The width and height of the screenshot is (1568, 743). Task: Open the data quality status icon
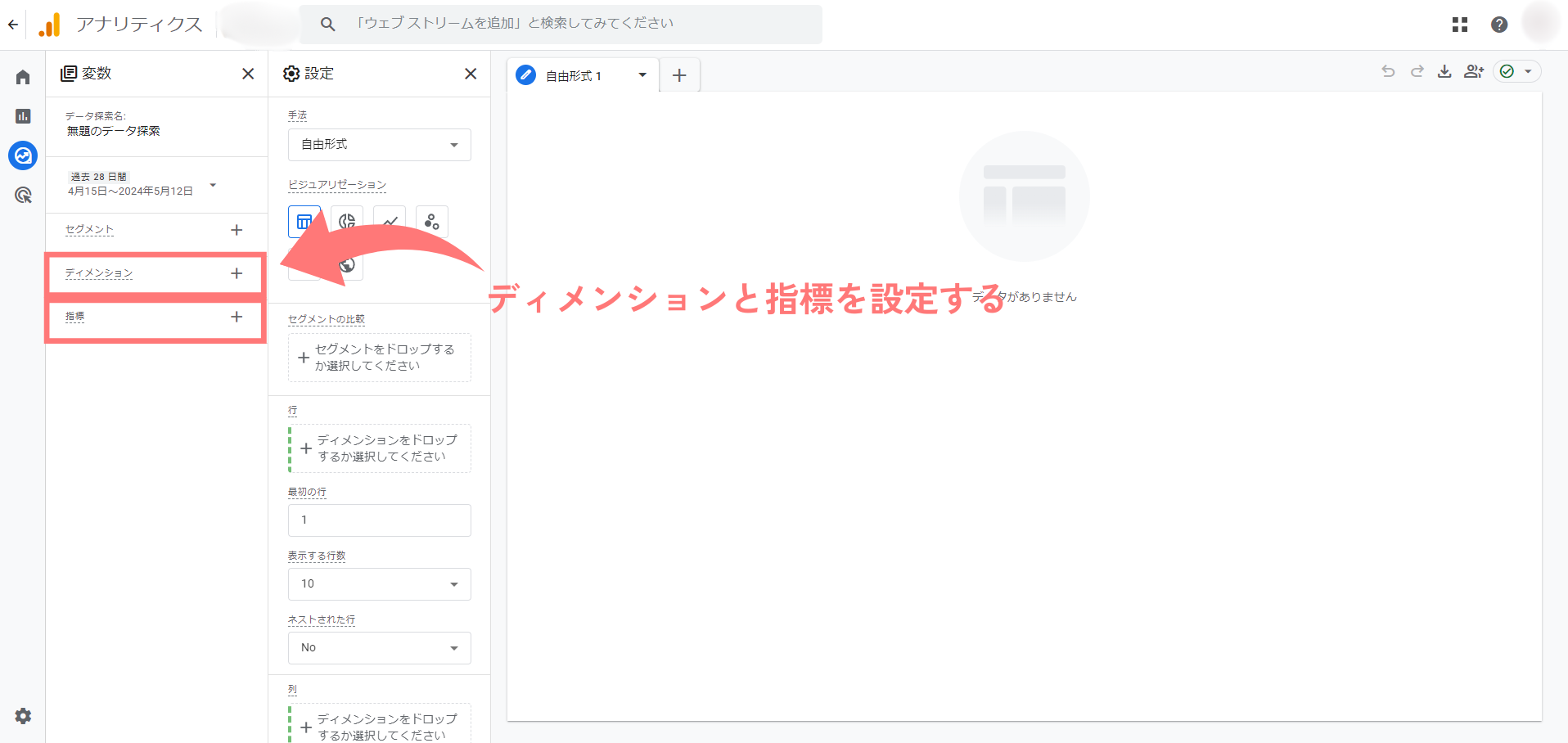point(1516,71)
